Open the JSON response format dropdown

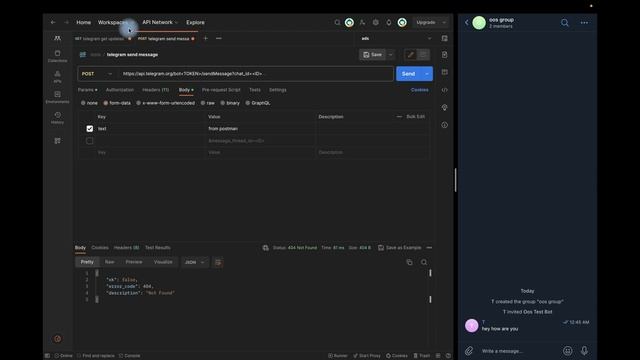click(x=195, y=262)
